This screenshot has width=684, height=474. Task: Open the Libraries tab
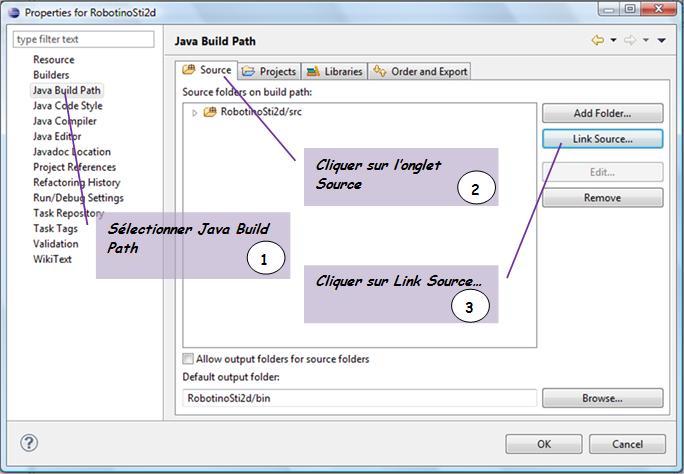[x=335, y=71]
